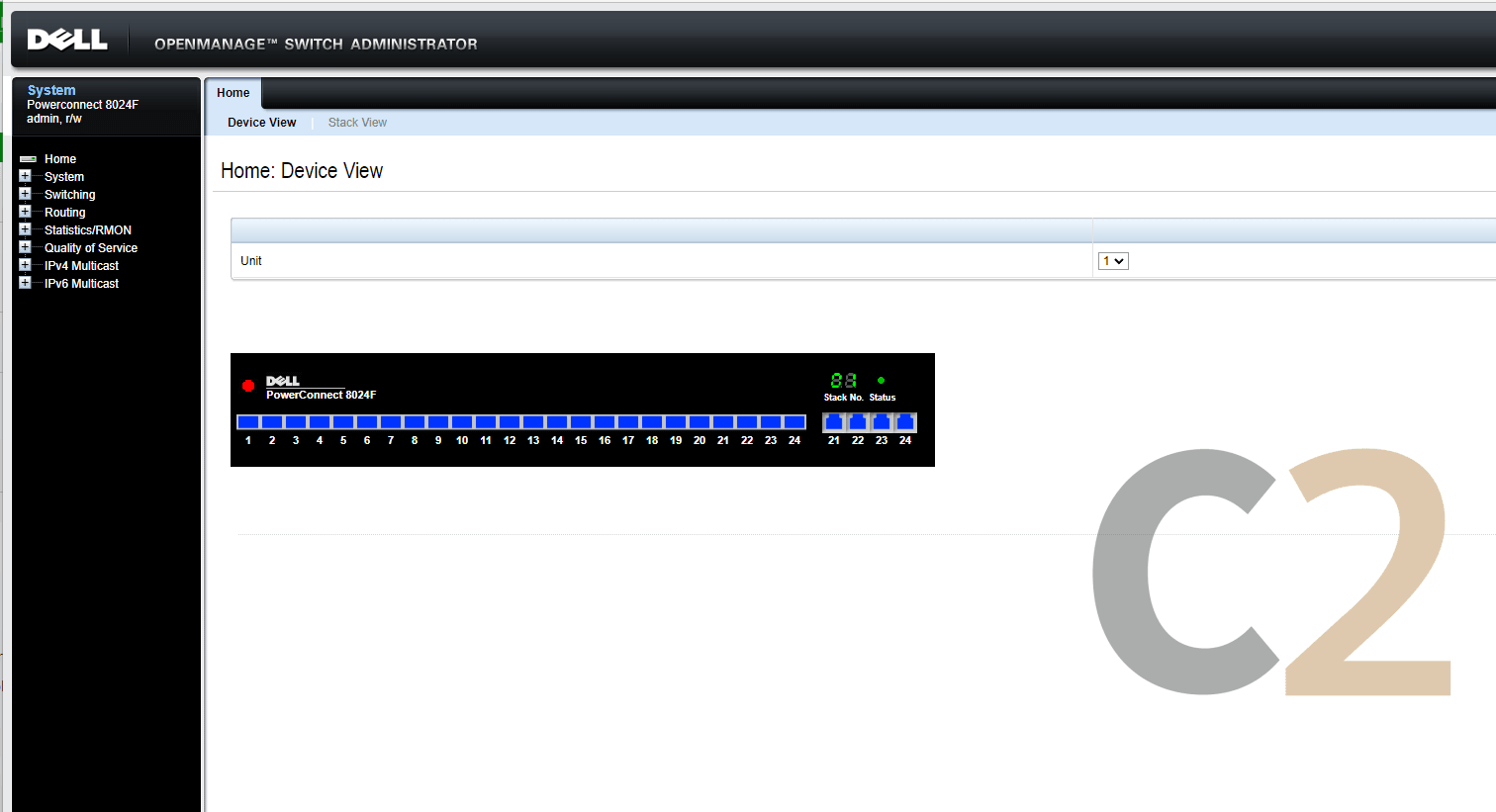
Task: Expand the Quality of Service node
Action: point(25,247)
